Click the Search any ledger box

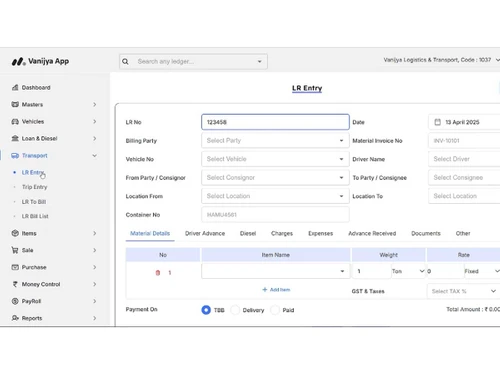(x=193, y=62)
